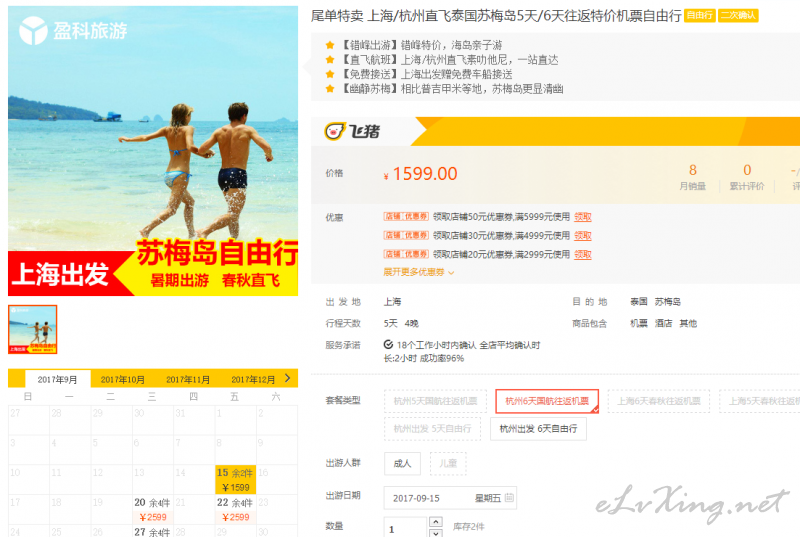Open the calendar icon in the date field

point(509,498)
